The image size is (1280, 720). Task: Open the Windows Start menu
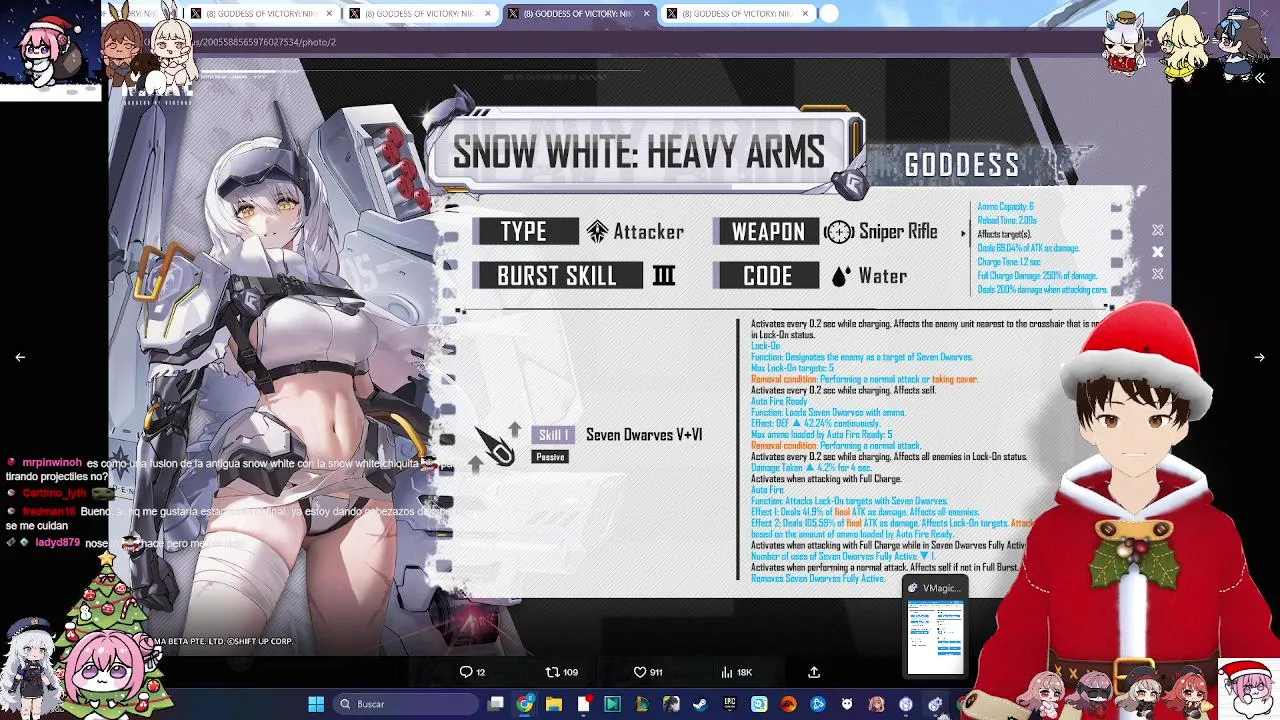tap(316, 704)
